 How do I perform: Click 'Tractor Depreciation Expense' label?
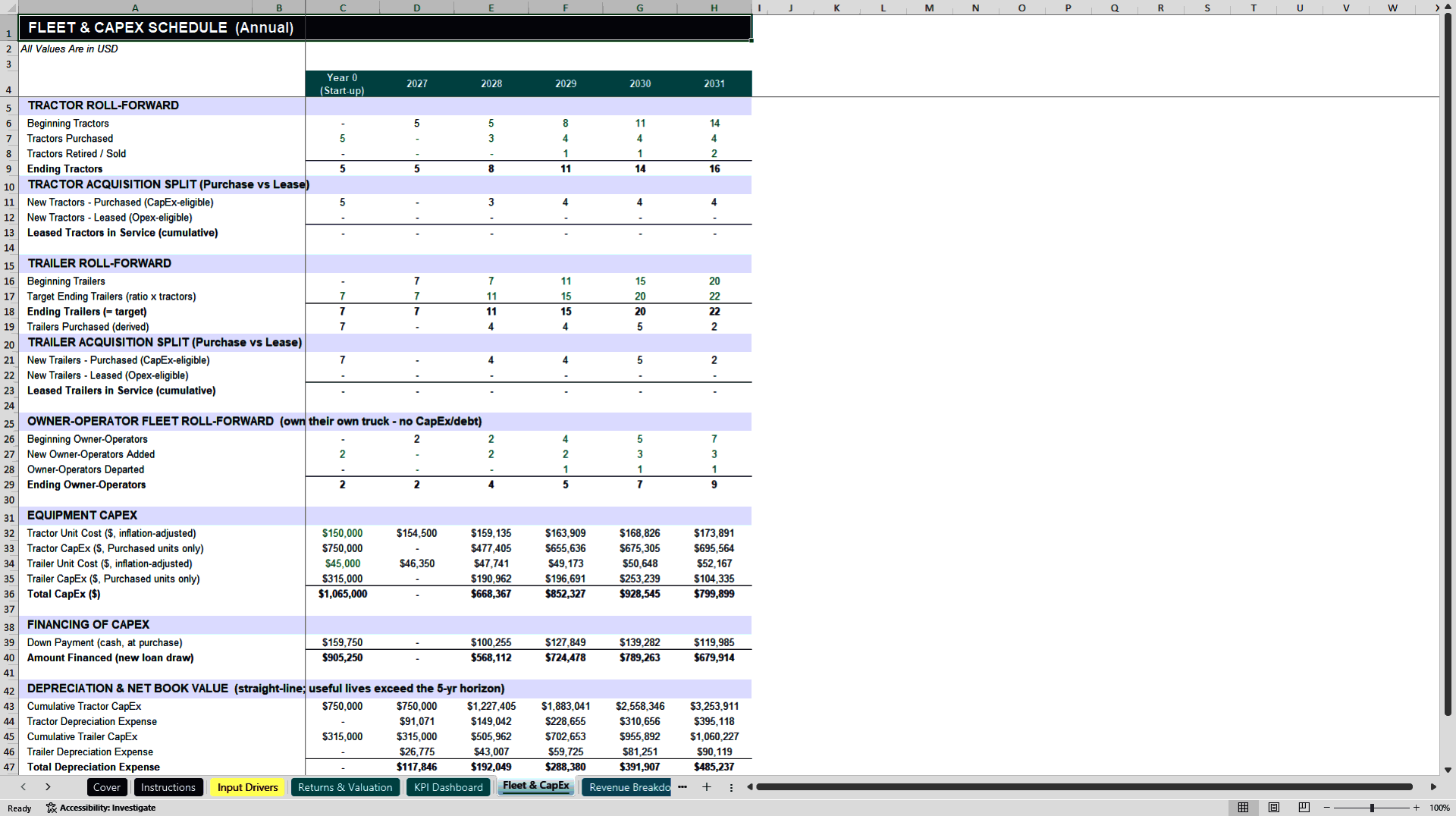click(92, 721)
